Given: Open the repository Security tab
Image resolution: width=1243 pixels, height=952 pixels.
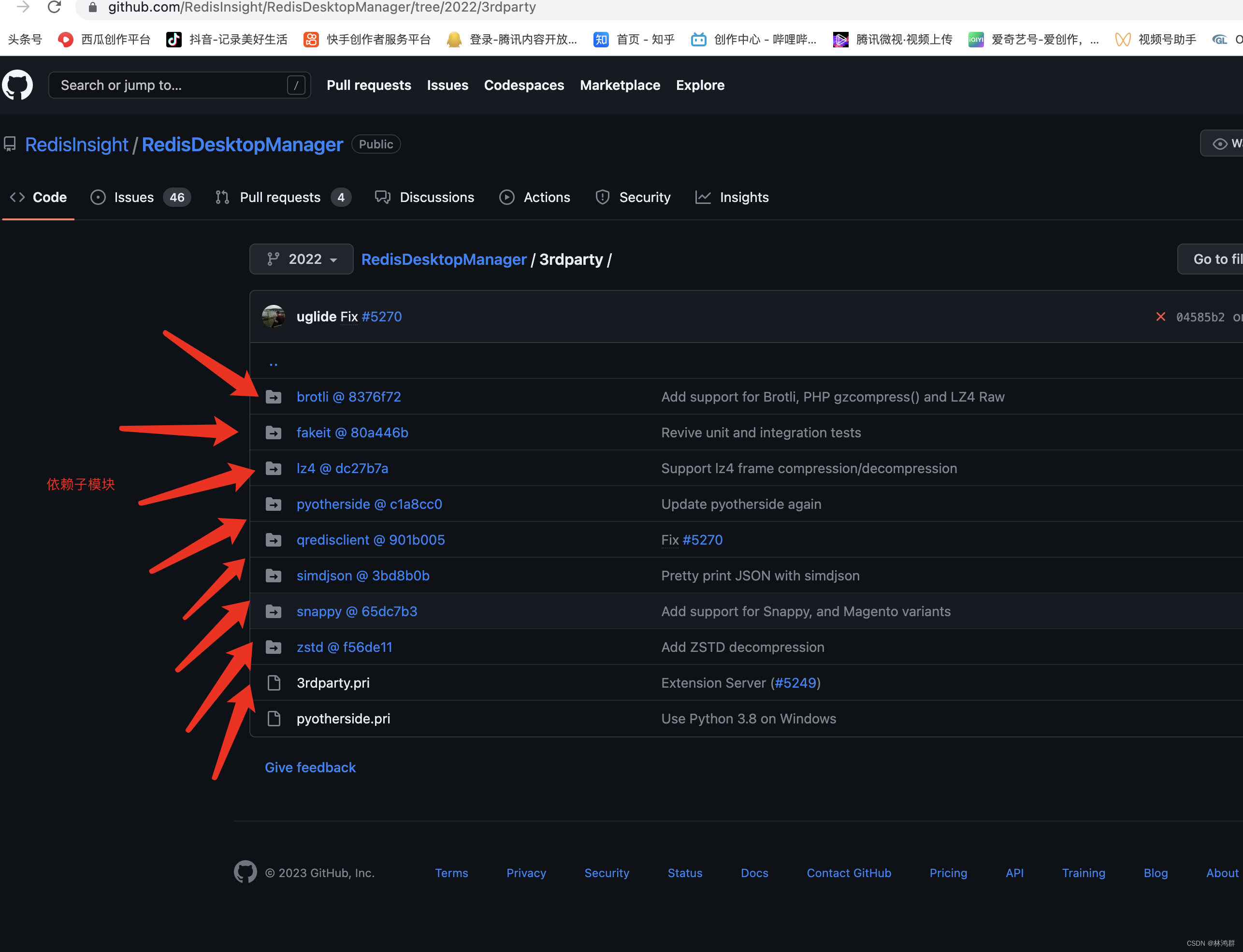Looking at the screenshot, I should point(633,197).
